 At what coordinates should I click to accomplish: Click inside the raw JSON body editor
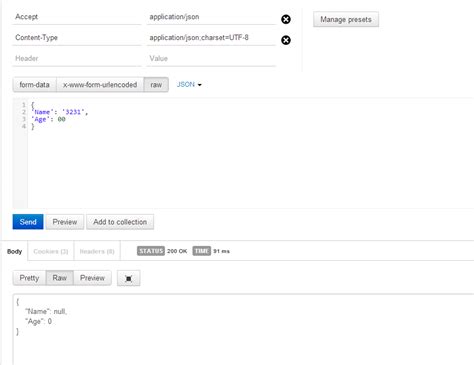[250, 153]
